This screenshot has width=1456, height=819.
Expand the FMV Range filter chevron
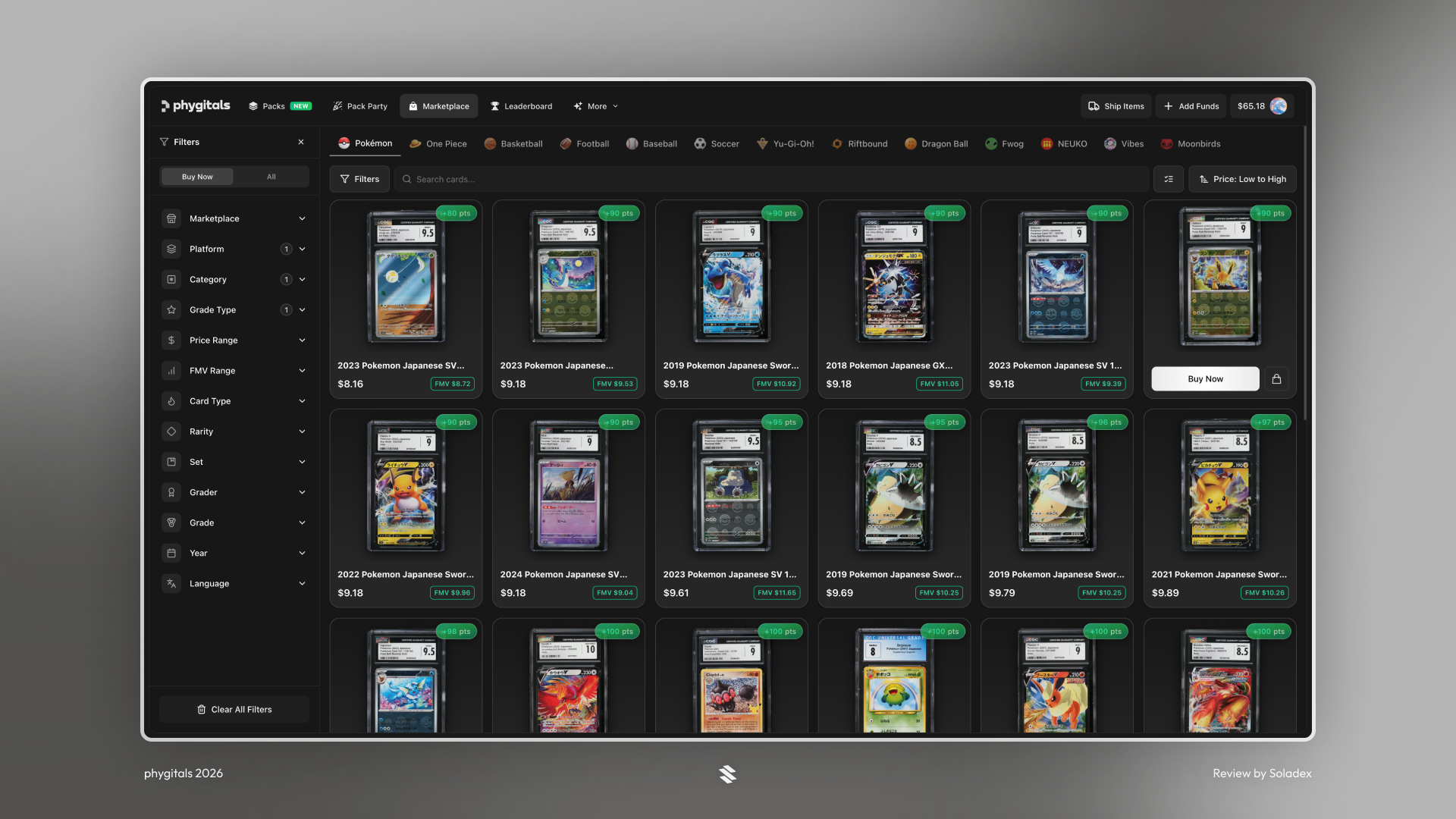[x=302, y=371]
